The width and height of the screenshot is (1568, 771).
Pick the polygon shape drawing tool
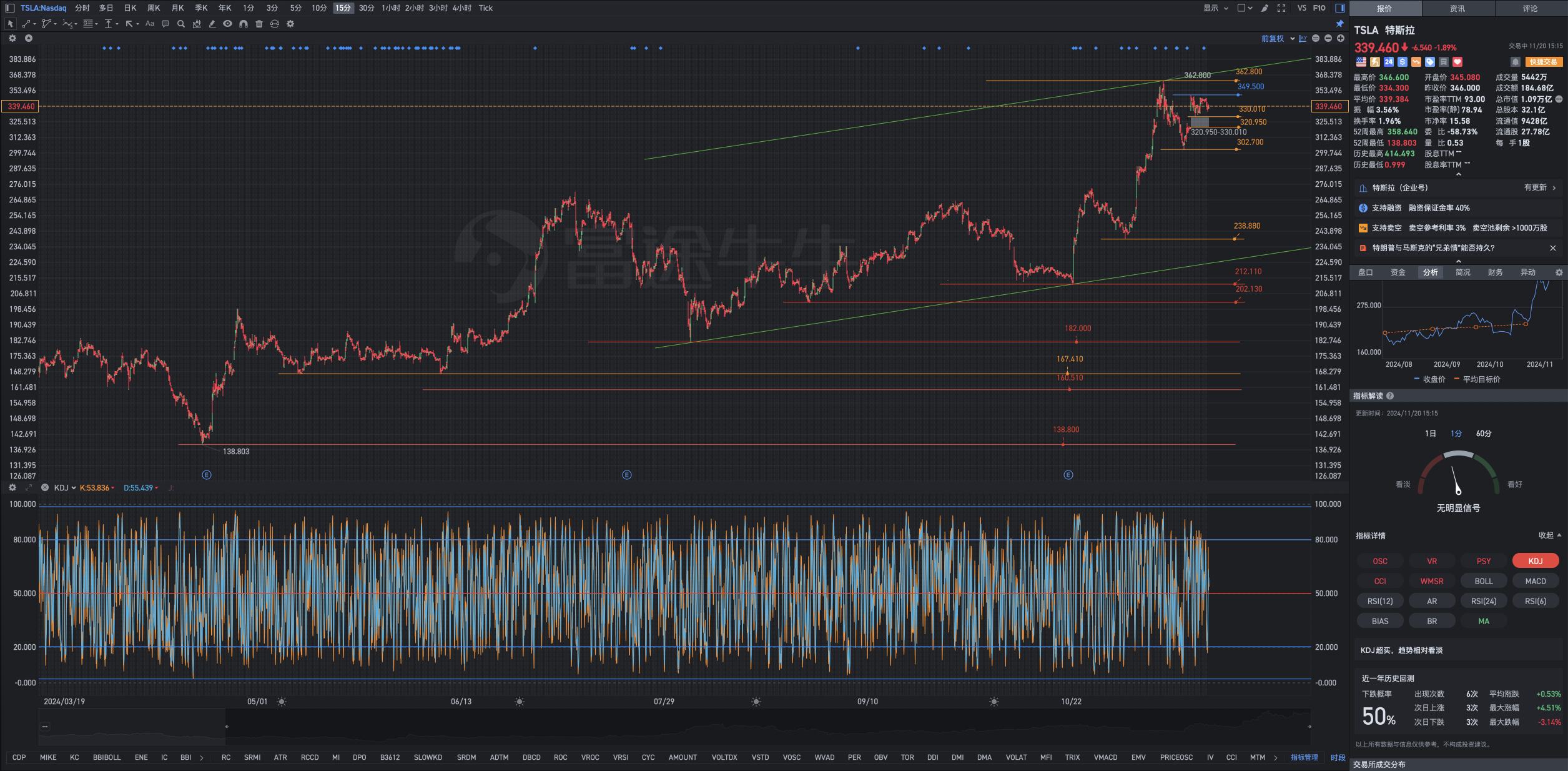point(48,24)
